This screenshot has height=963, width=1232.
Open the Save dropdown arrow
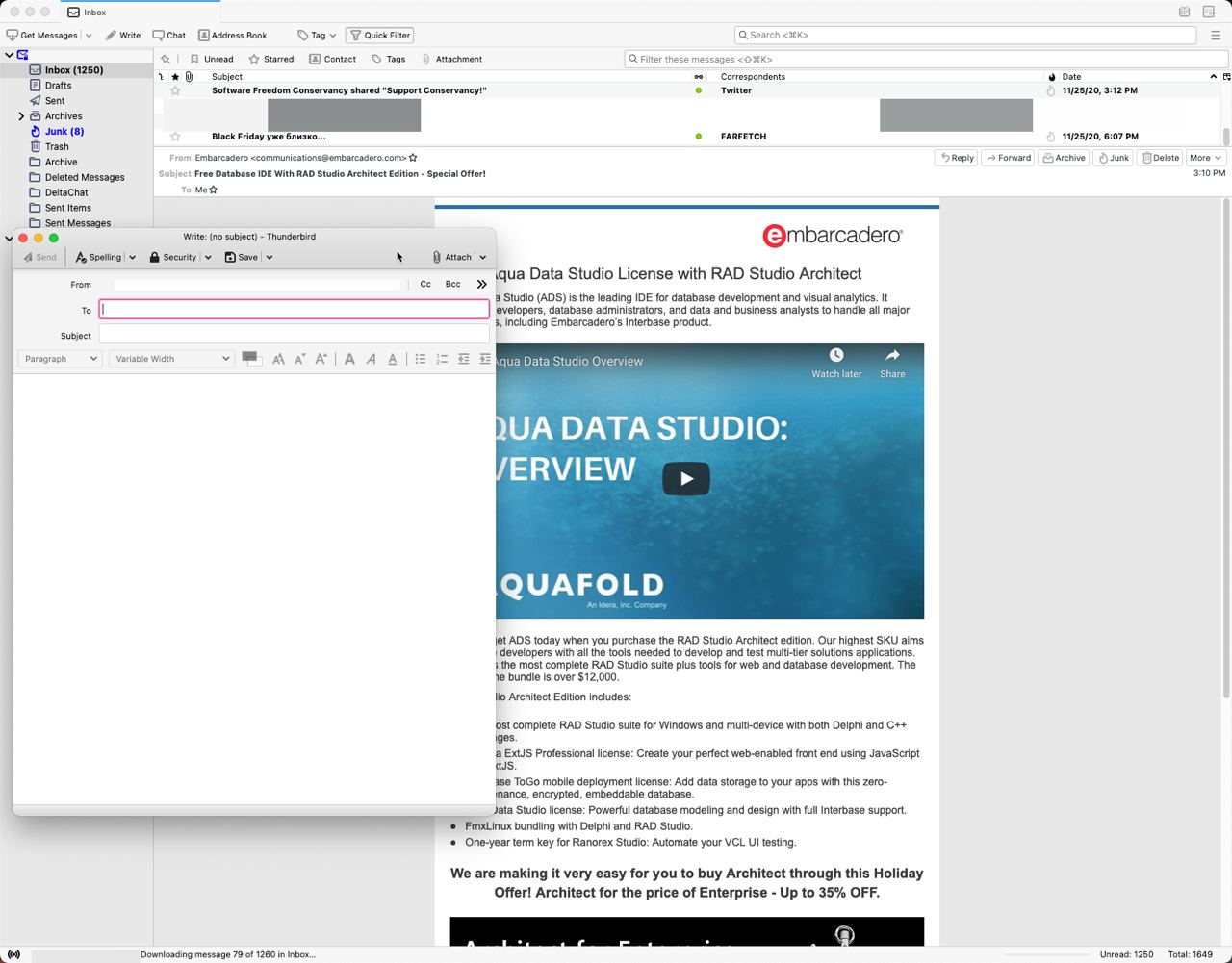coord(269,258)
